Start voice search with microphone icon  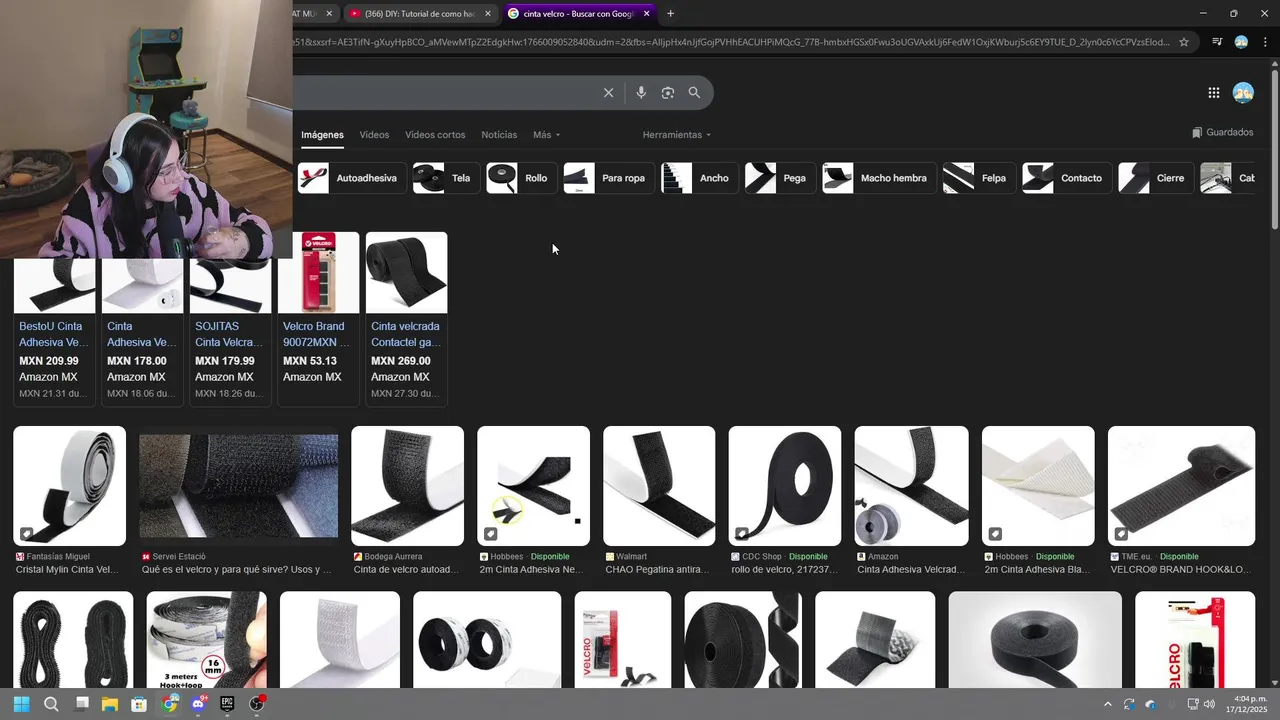[x=641, y=93]
